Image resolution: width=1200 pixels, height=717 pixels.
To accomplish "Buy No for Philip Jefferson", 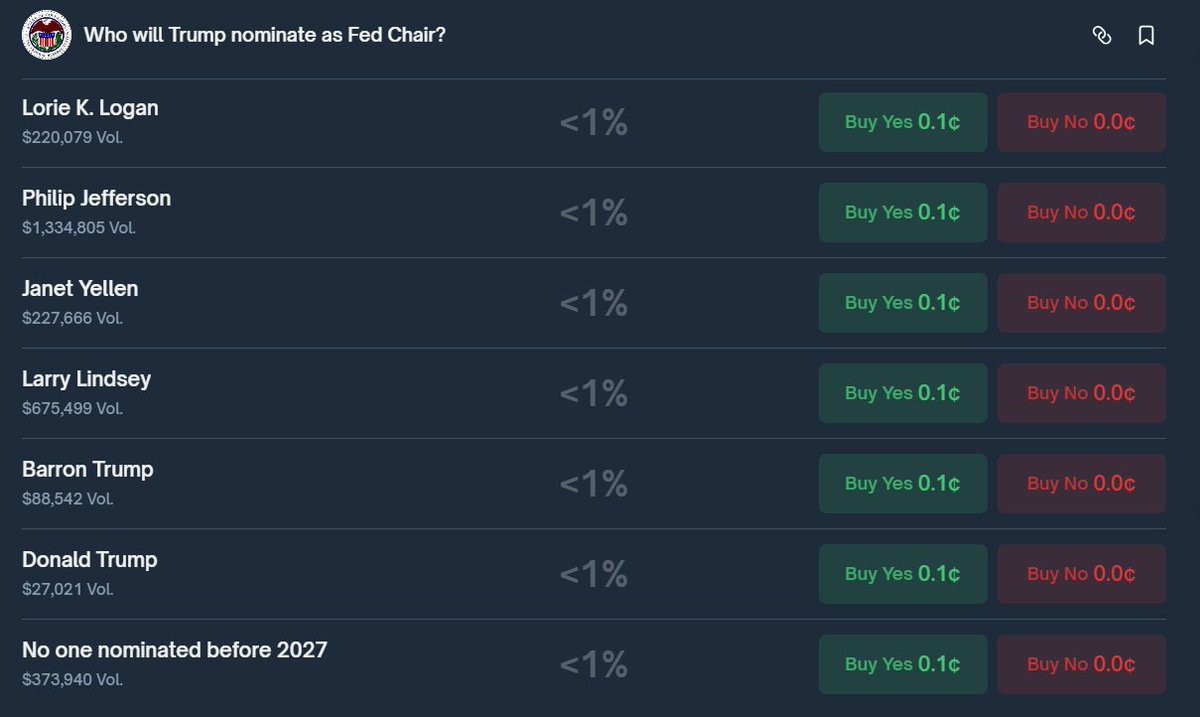I will pyautogui.click(x=1081, y=212).
